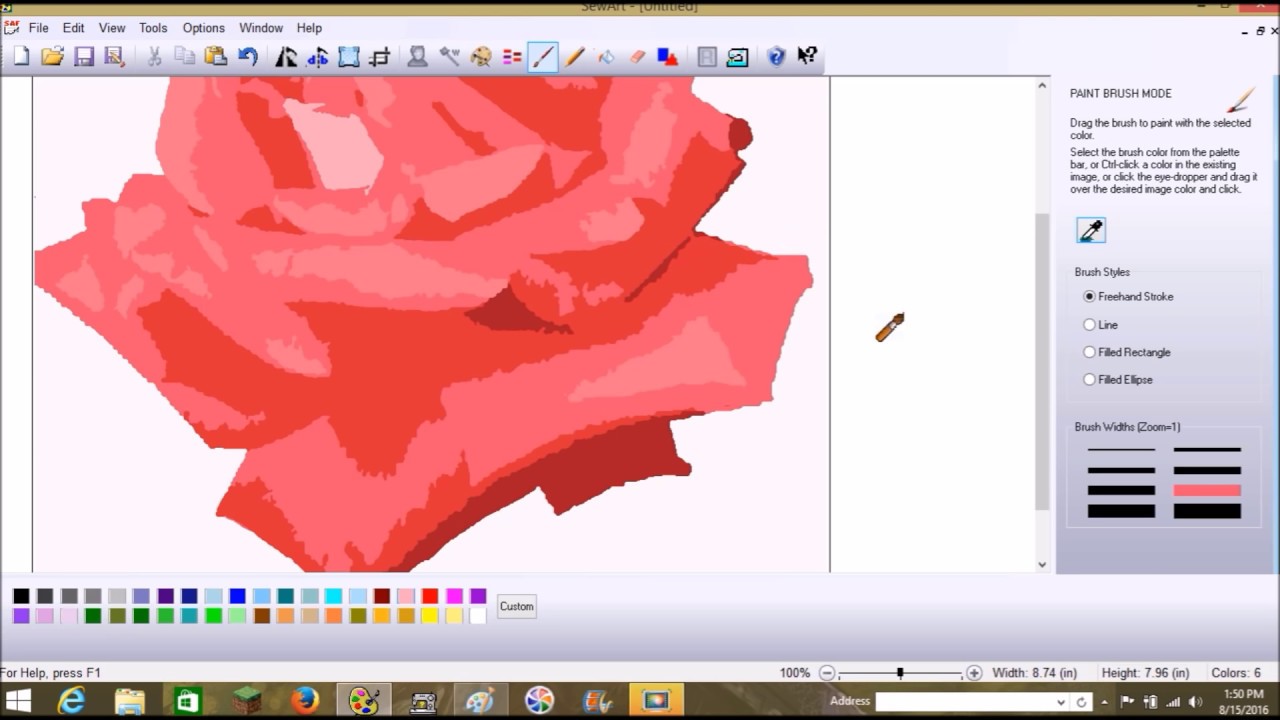Pick the bright red palette swatch
Screen dimensions: 1280x720
pos(430,596)
